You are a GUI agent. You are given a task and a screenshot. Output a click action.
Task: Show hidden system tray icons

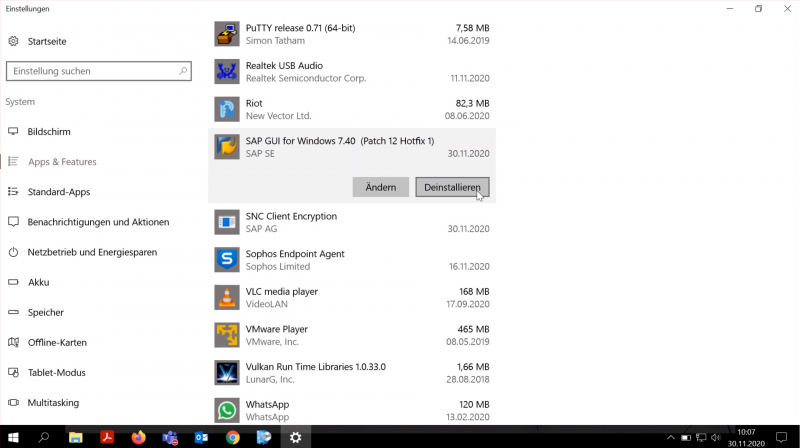(671, 438)
